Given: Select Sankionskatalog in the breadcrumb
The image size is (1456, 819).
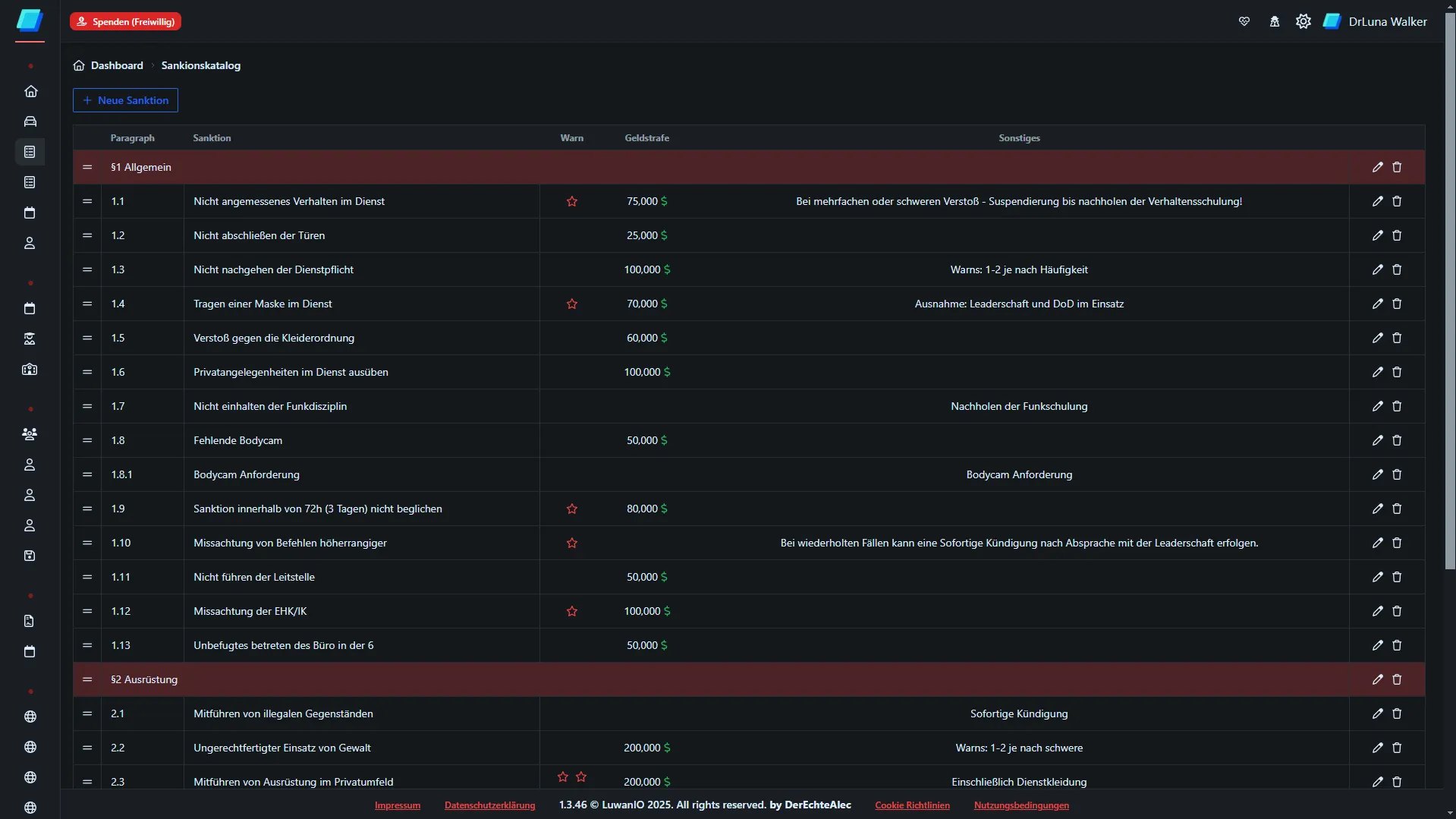Looking at the screenshot, I should click(200, 65).
